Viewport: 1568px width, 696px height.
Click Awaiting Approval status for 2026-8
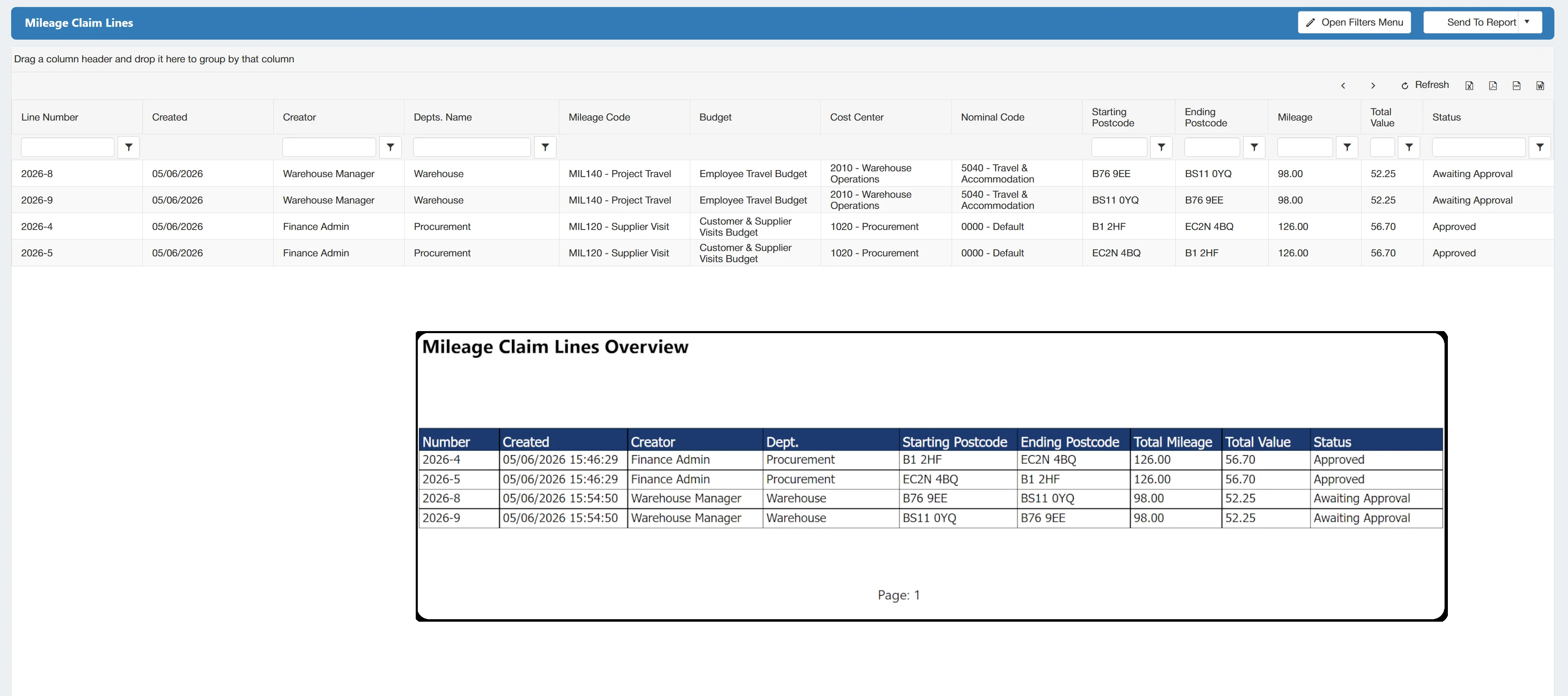coord(1473,174)
